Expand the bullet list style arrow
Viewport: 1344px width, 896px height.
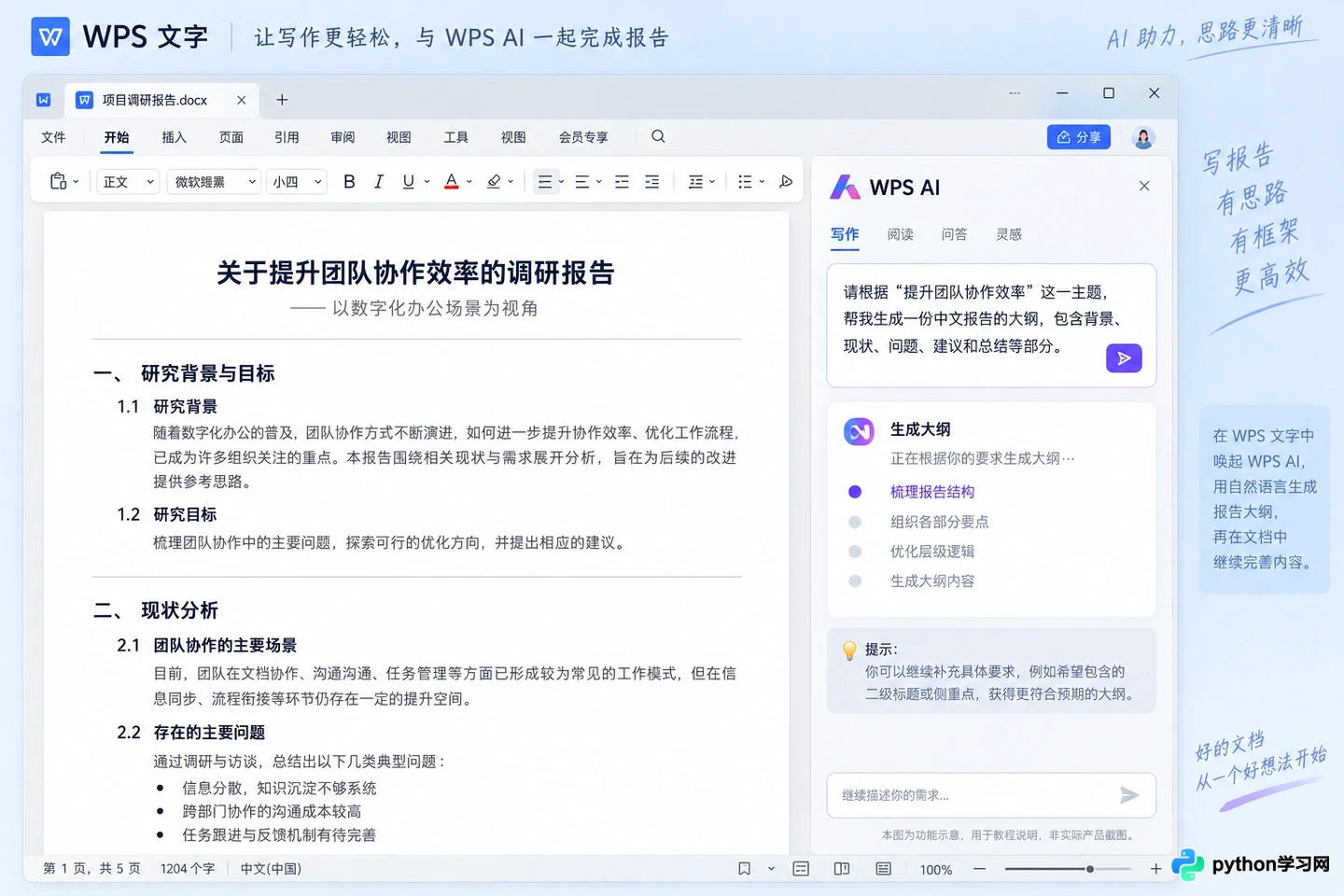[x=762, y=182]
